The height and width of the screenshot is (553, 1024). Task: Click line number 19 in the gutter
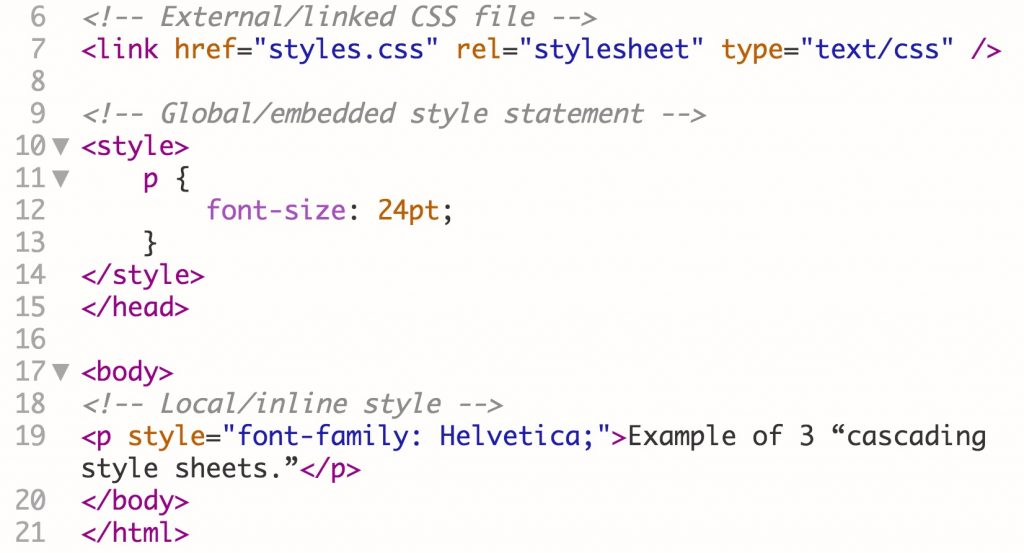click(x=30, y=437)
